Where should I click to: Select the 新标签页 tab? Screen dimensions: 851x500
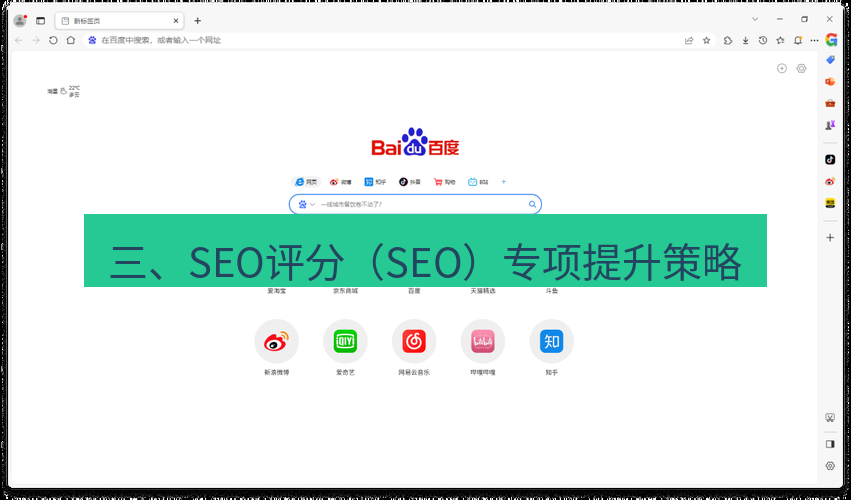tap(119, 21)
